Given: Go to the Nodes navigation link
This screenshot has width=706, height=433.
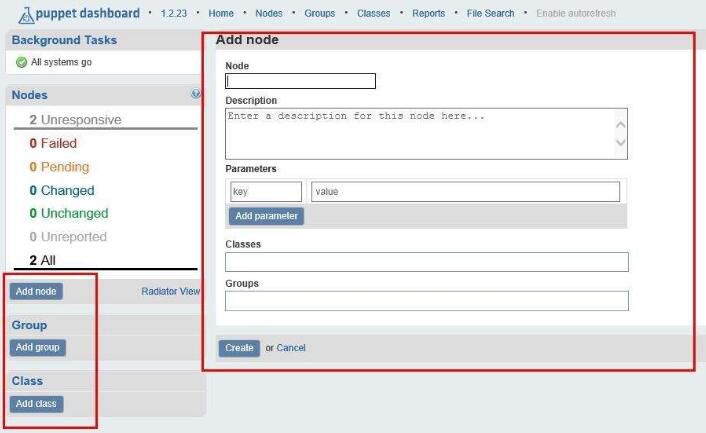Looking at the screenshot, I should pos(269,14).
